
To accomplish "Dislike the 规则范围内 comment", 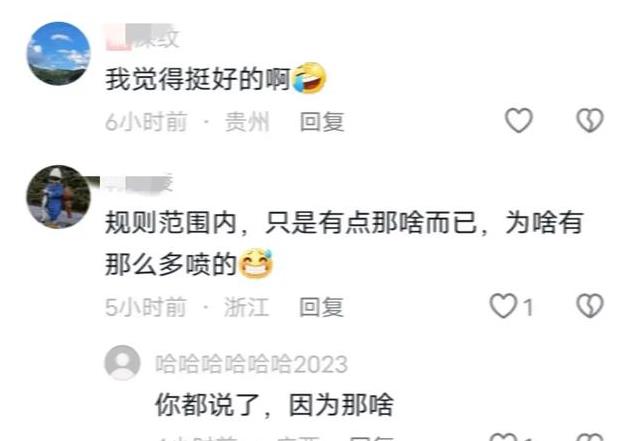I will pyautogui.click(x=590, y=305).
